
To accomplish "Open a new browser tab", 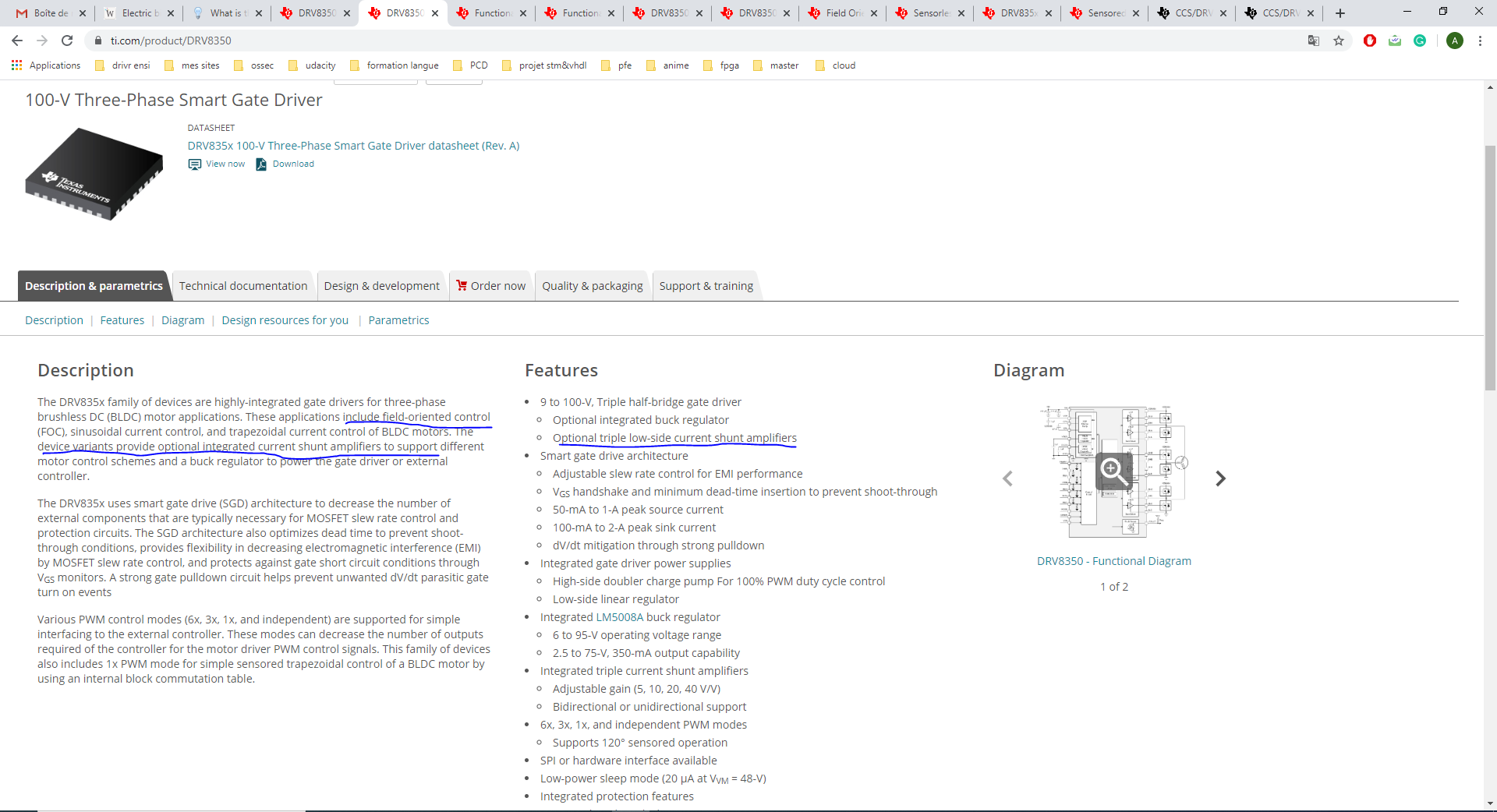I will pos(1340,13).
